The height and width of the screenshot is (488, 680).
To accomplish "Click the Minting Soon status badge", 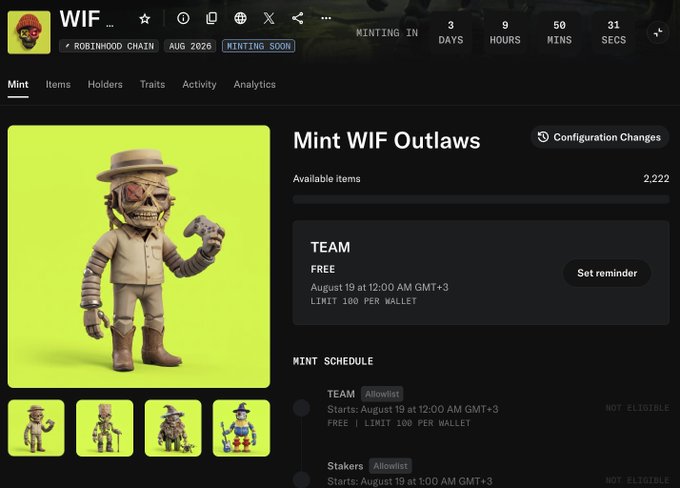I will [258, 46].
